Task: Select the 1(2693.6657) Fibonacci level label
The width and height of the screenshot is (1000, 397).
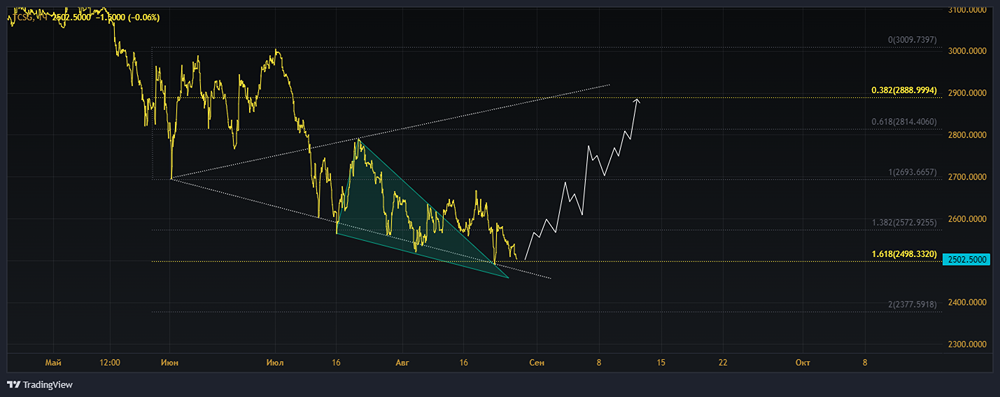Action: coord(912,172)
